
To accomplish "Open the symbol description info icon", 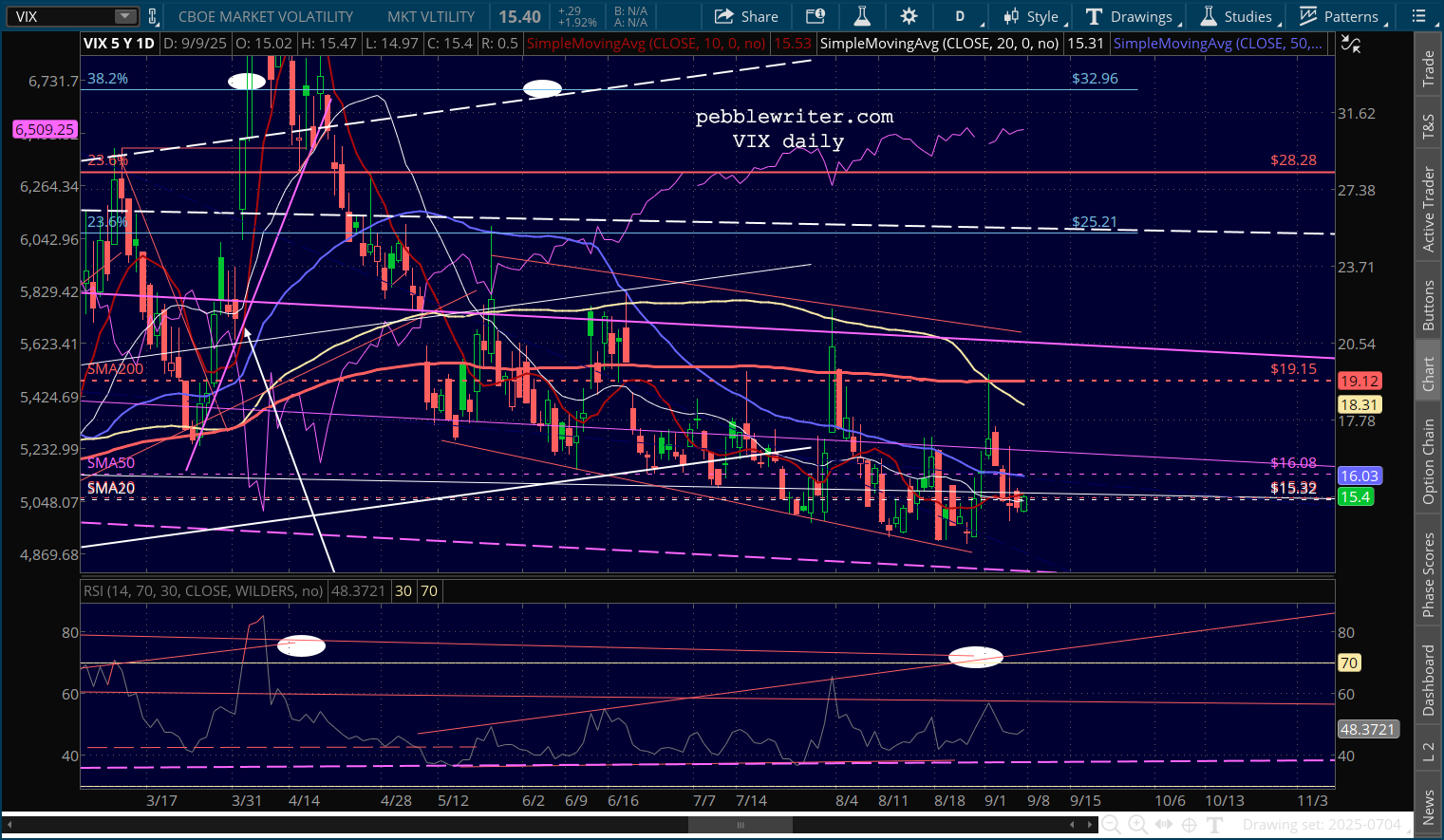I will click(815, 16).
